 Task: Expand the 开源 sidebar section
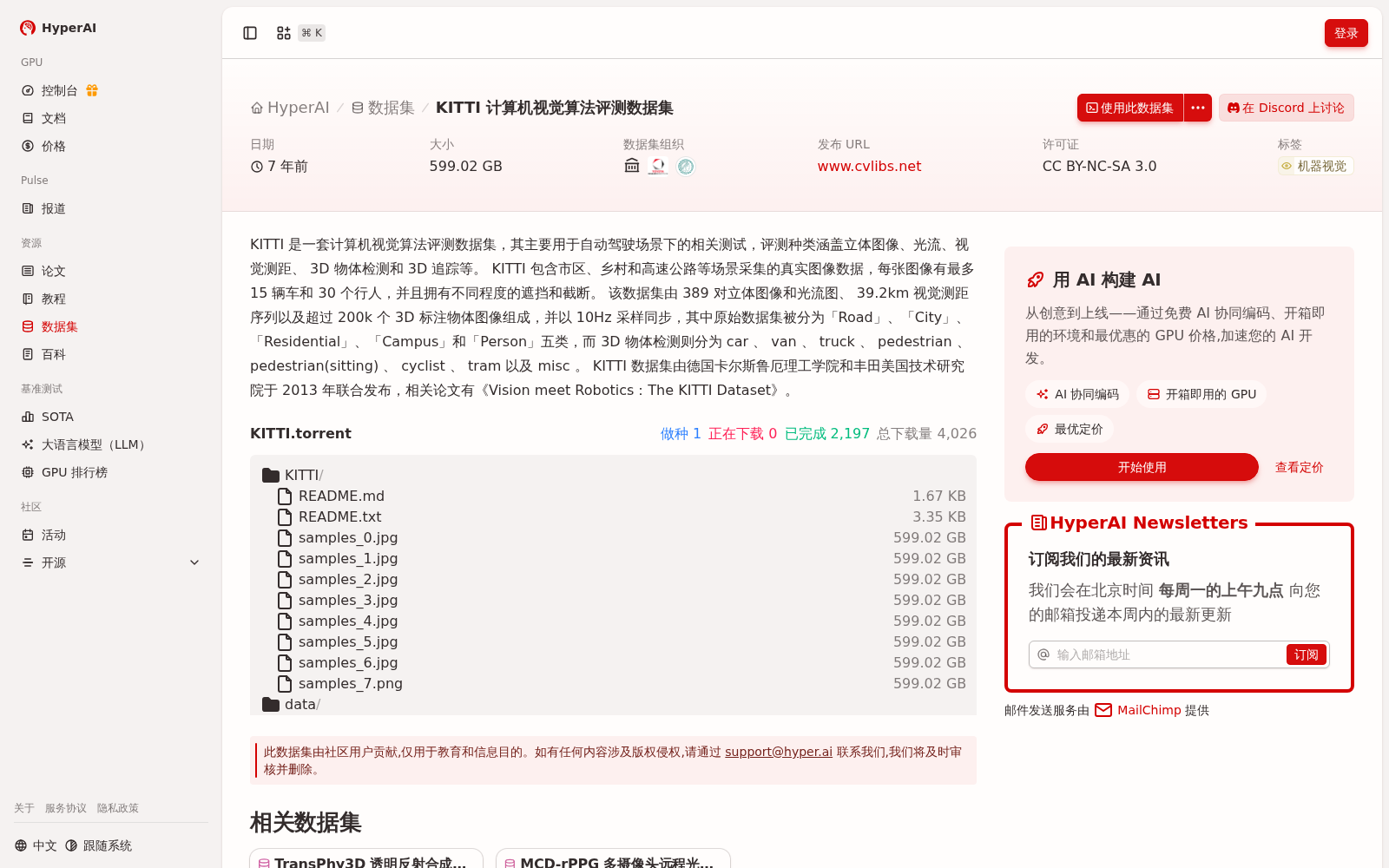click(x=111, y=562)
